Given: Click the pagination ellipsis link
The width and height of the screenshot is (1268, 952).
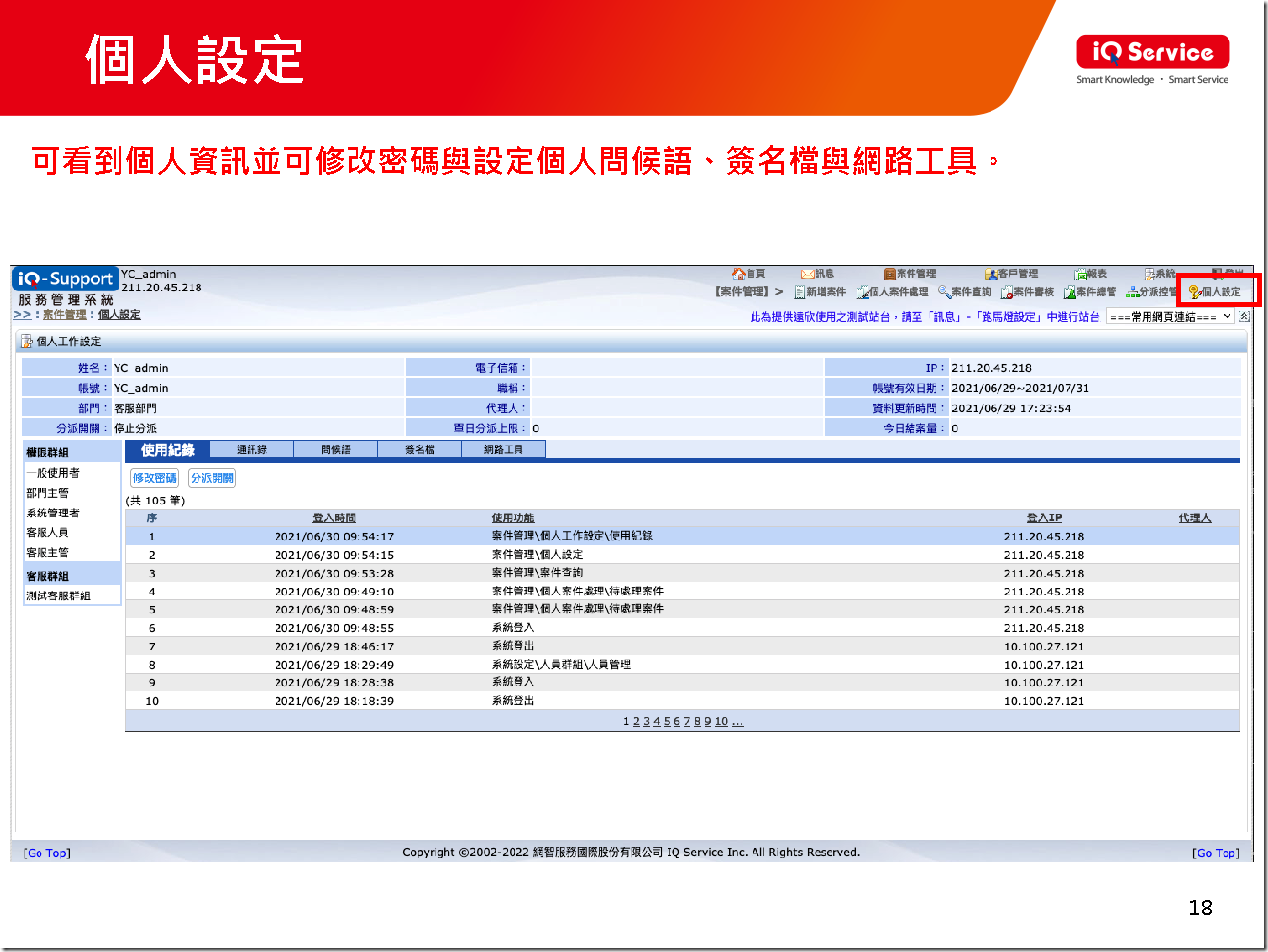Looking at the screenshot, I should click(x=738, y=722).
